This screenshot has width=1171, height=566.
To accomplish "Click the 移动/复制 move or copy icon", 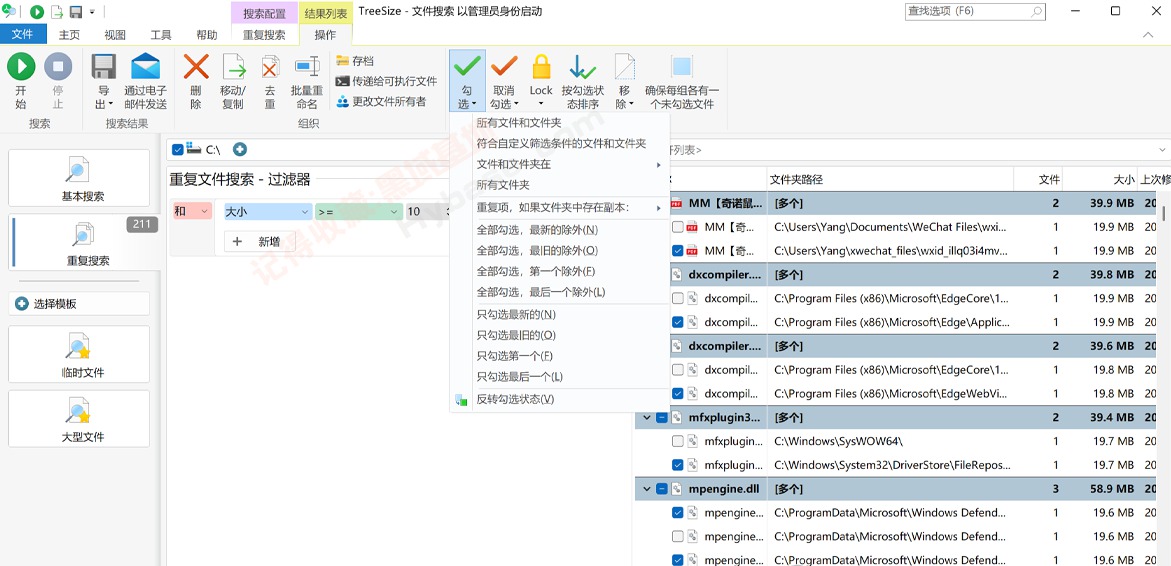I will point(233,66).
